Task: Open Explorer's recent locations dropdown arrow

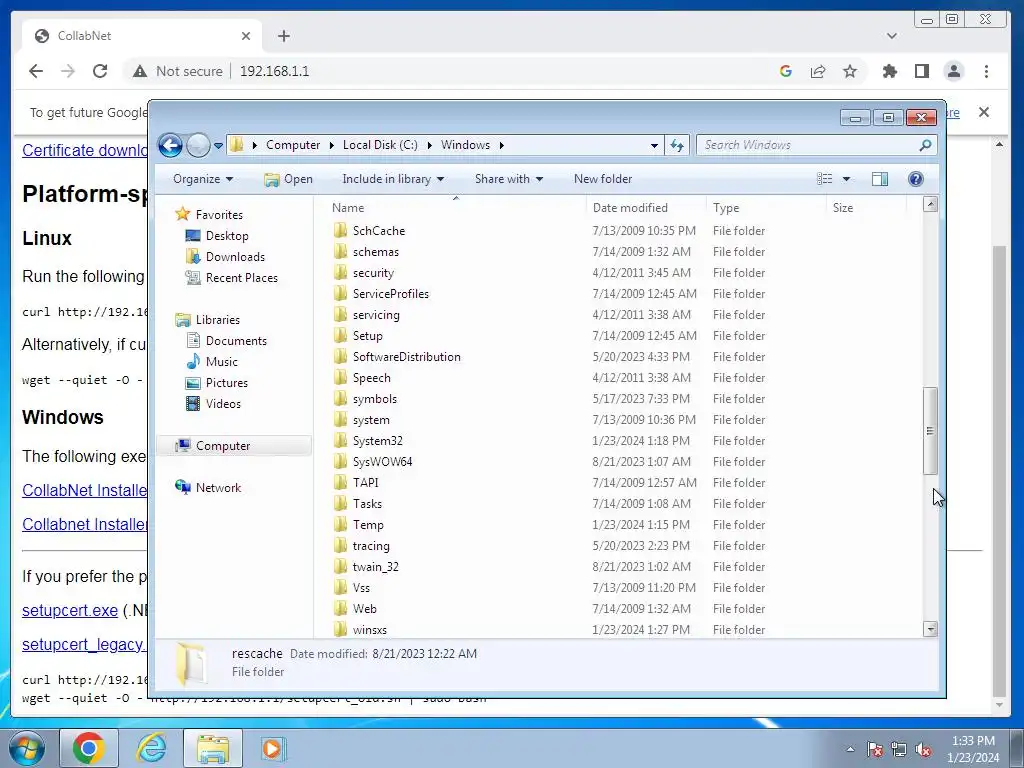Action: point(218,146)
